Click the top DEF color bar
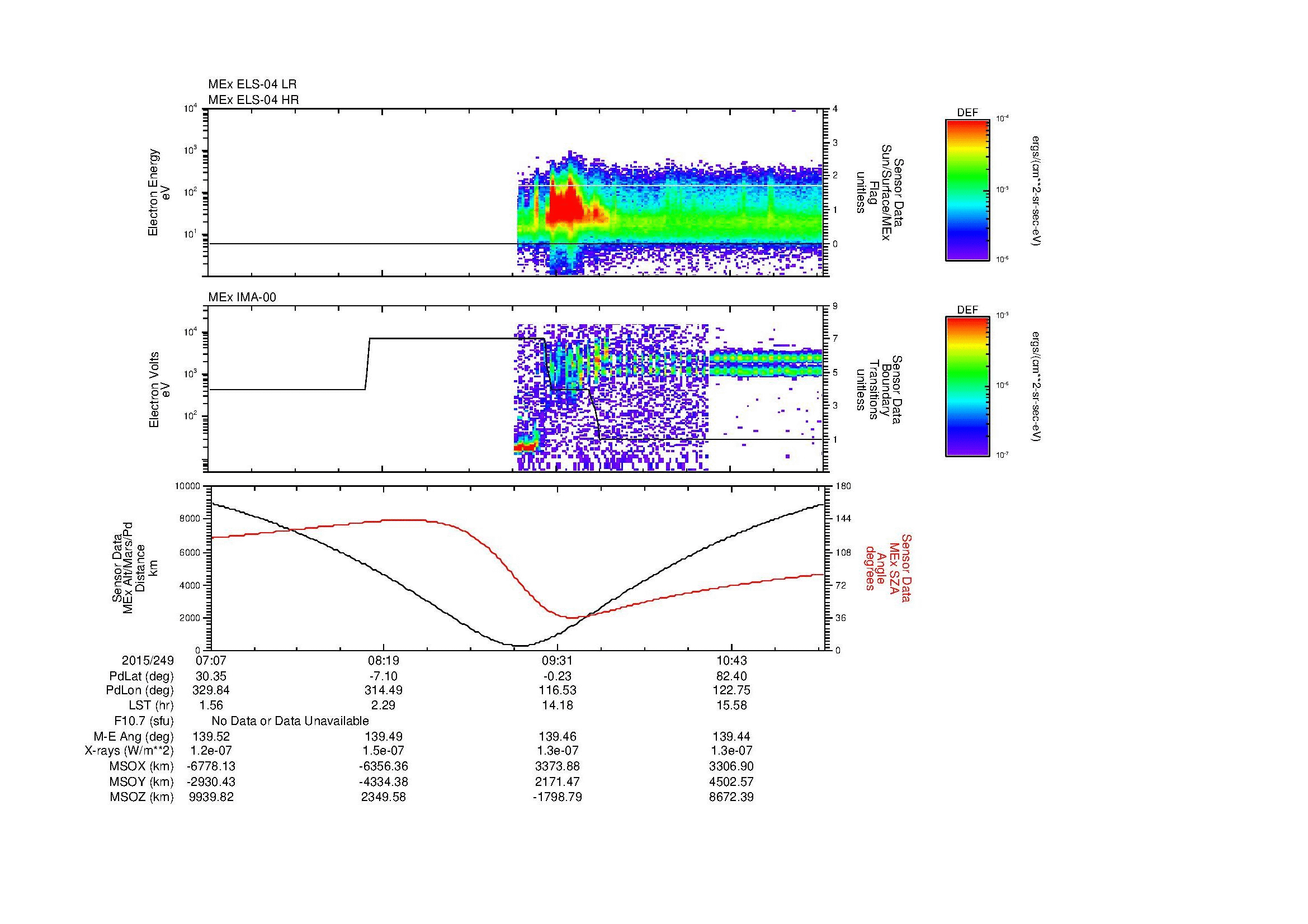This screenshot has width=1308, height=924. click(967, 189)
